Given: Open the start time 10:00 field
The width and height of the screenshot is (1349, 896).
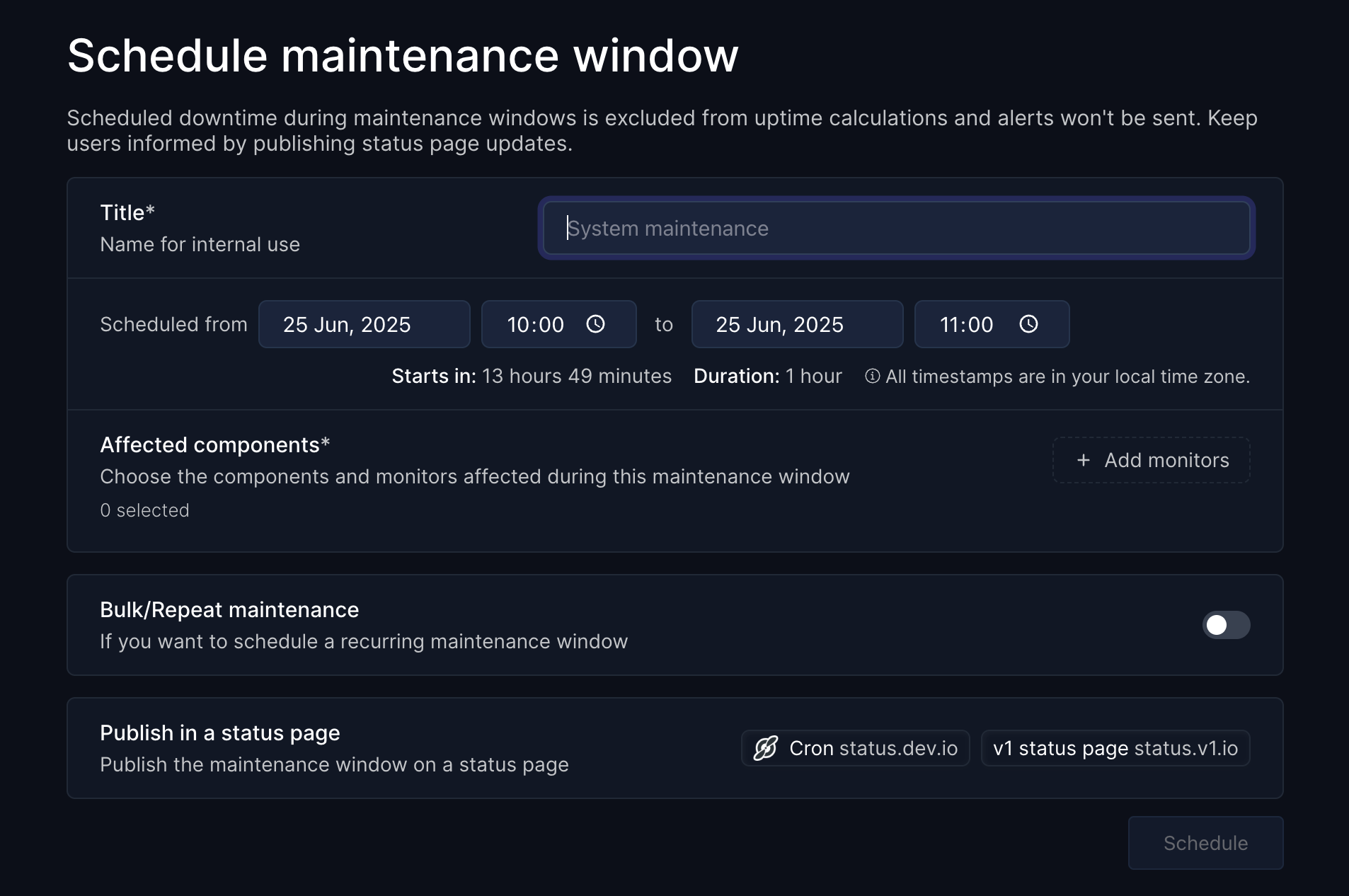Looking at the screenshot, I should pos(558,324).
